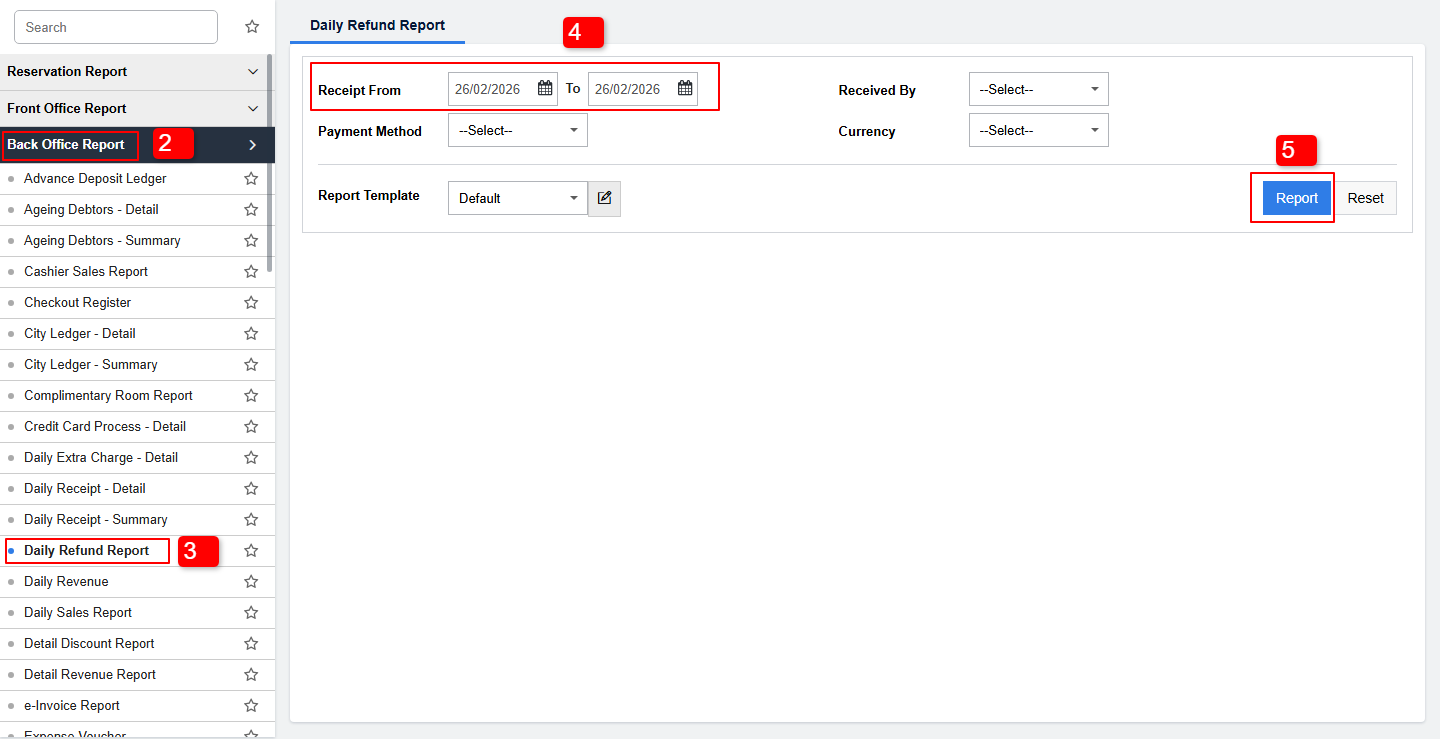Viewport: 1440px width, 739px height.
Task: Star the City Ledger - Summary report
Action: [251, 365]
